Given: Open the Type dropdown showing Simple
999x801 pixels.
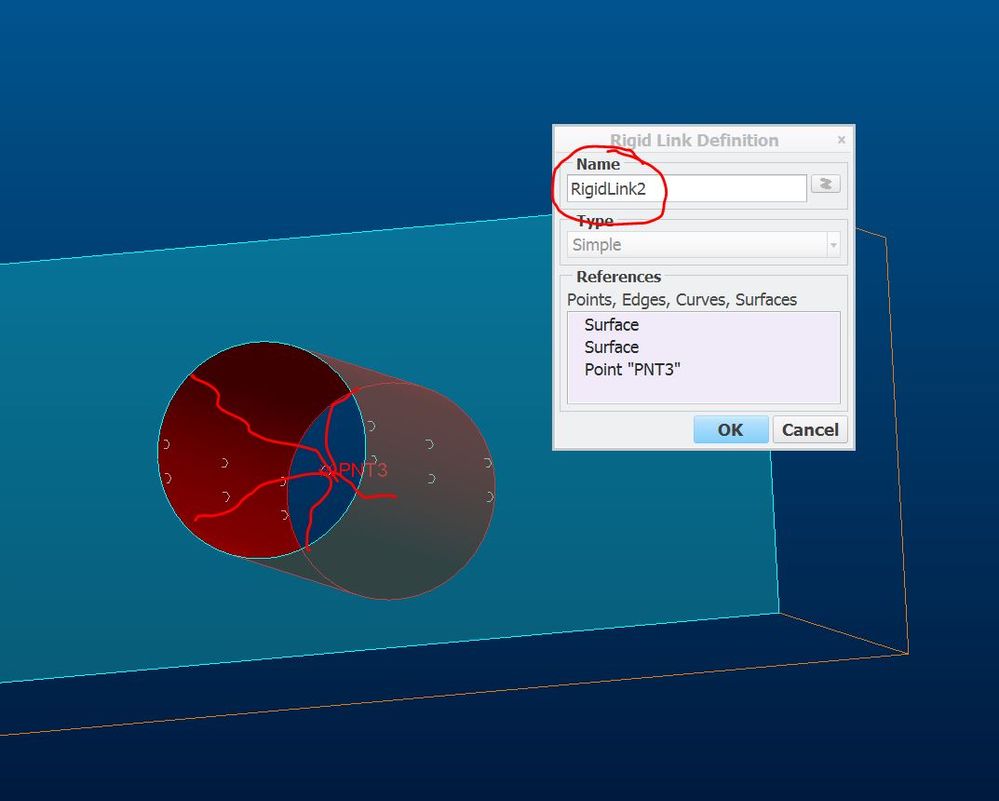Looking at the screenshot, I should [x=700, y=244].
